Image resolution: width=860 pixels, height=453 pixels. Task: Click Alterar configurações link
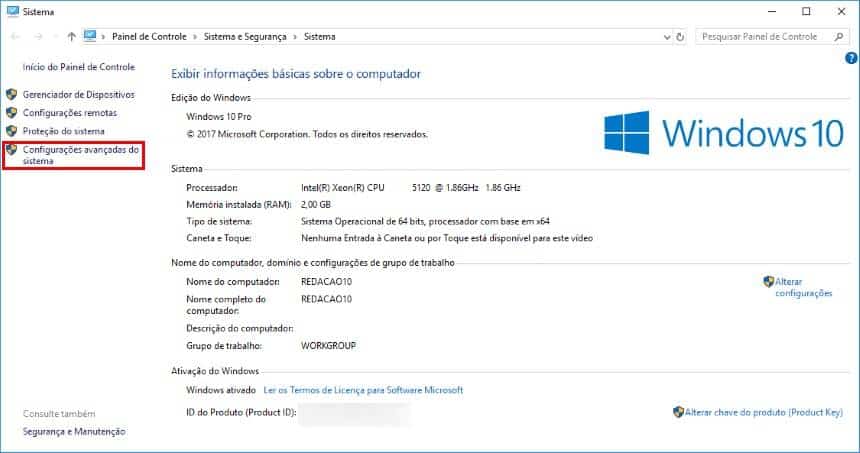tap(804, 287)
